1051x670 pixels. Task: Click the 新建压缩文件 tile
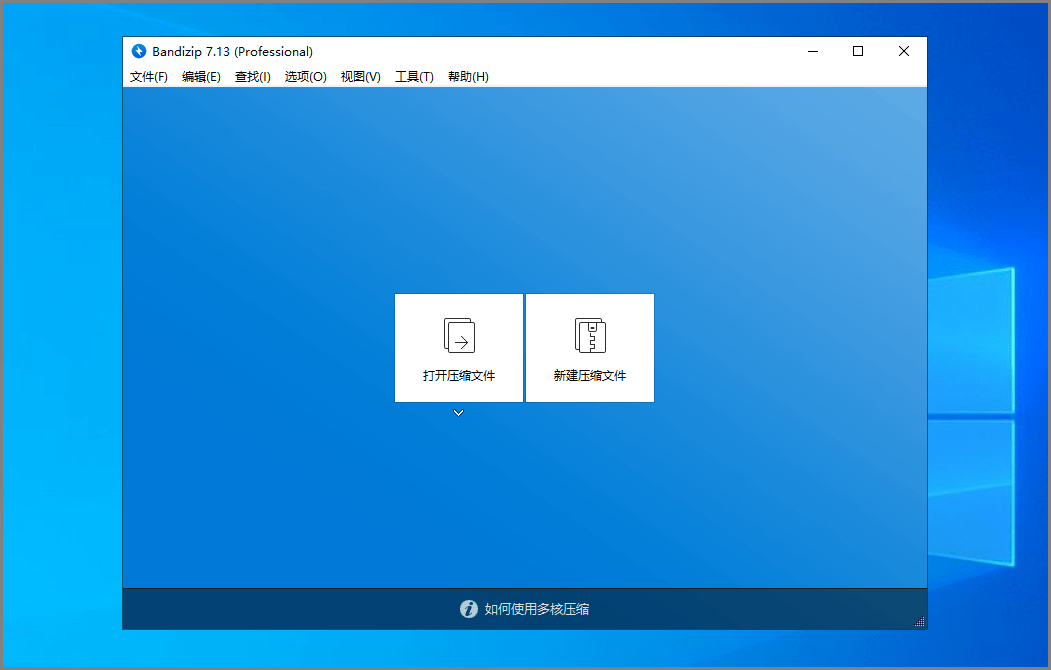pyautogui.click(x=590, y=348)
